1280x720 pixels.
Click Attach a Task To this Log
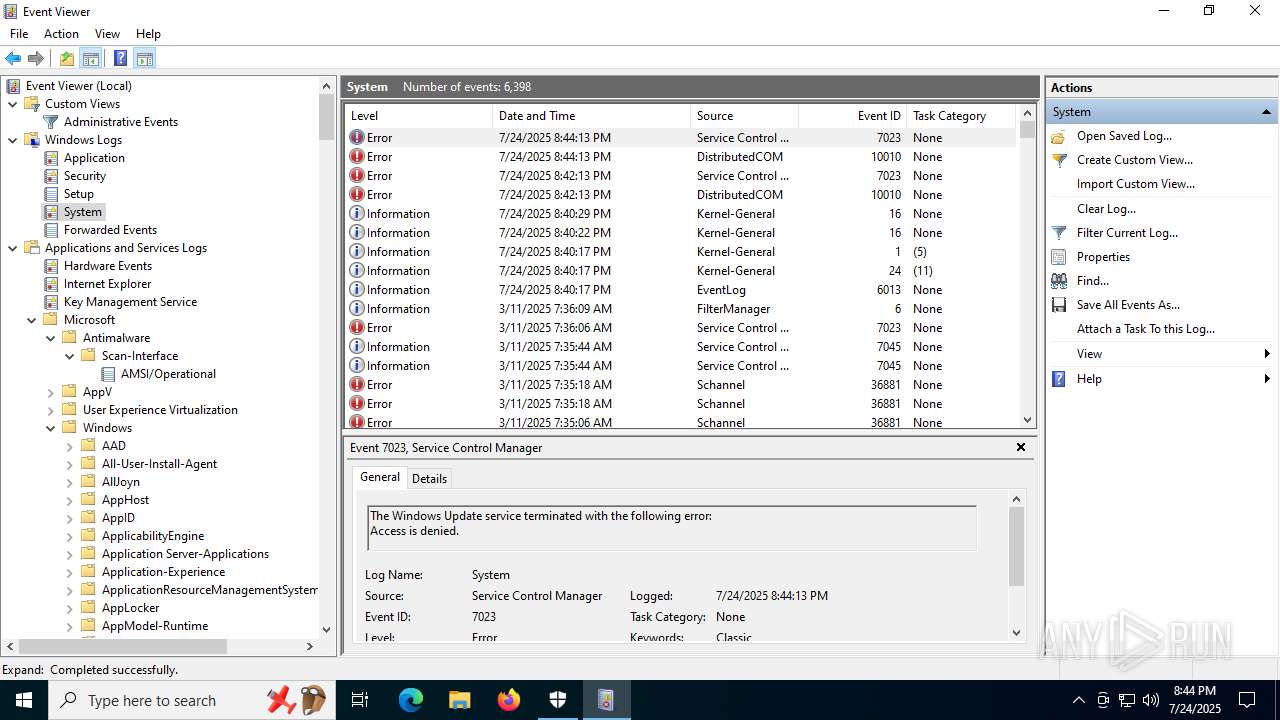(1146, 329)
